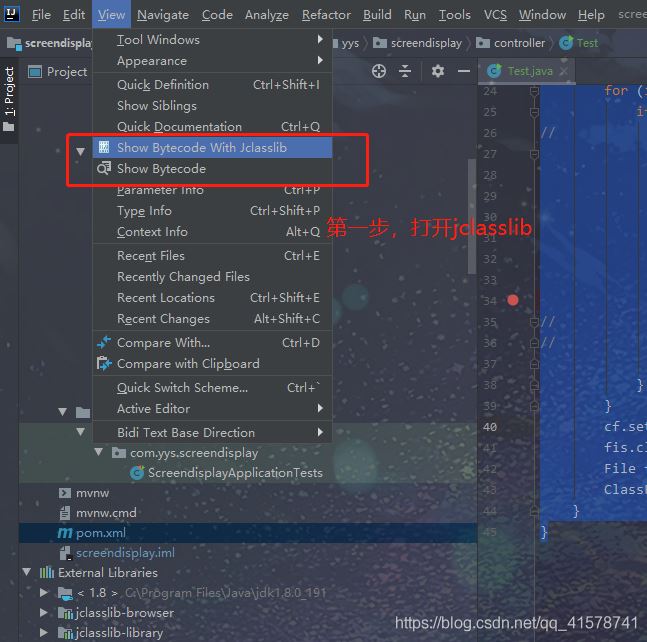Toggle the 1: Project side tool window
The height and width of the screenshot is (642, 647).
point(10,92)
